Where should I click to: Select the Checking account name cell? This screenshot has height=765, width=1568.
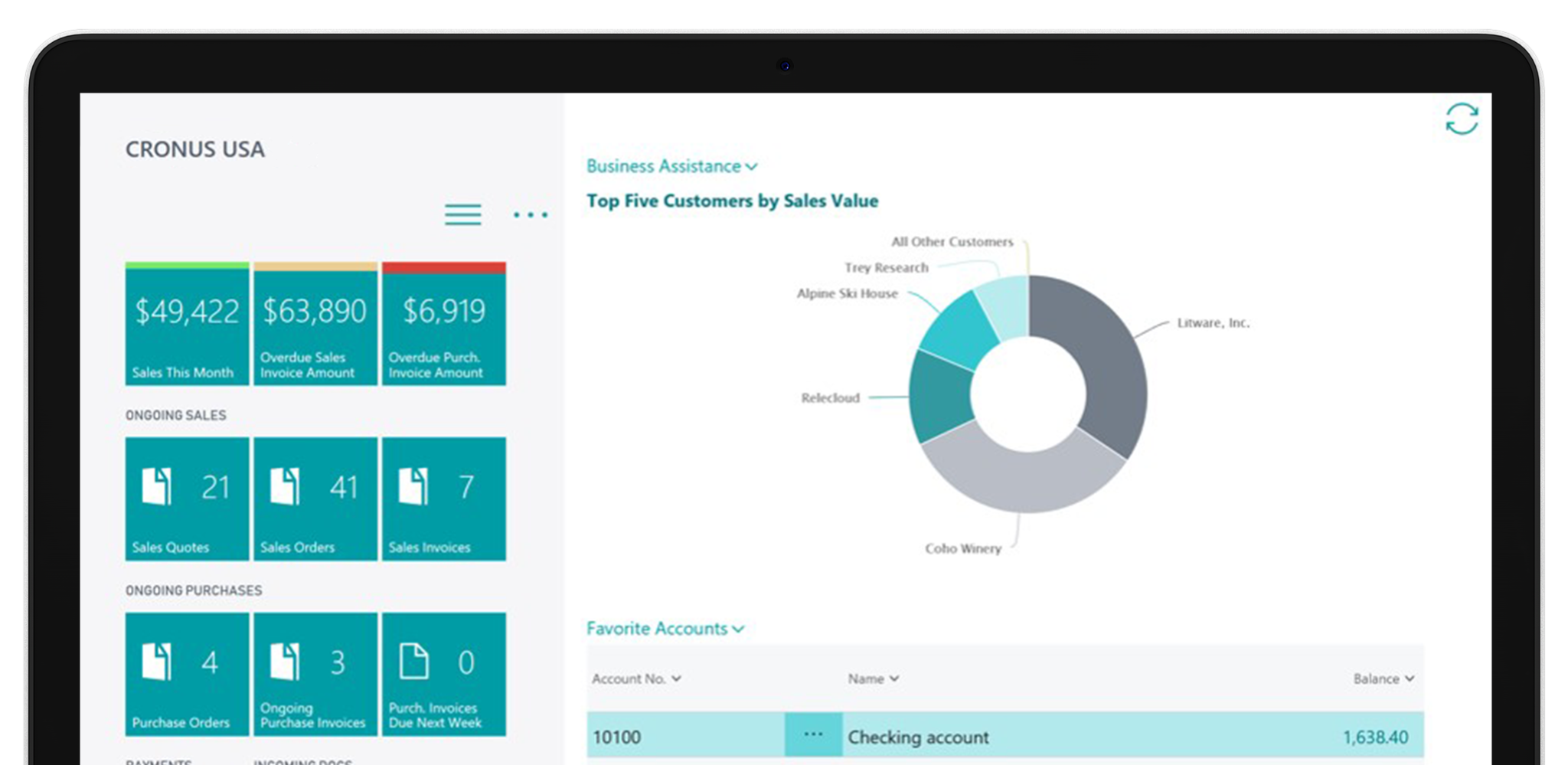click(x=918, y=737)
